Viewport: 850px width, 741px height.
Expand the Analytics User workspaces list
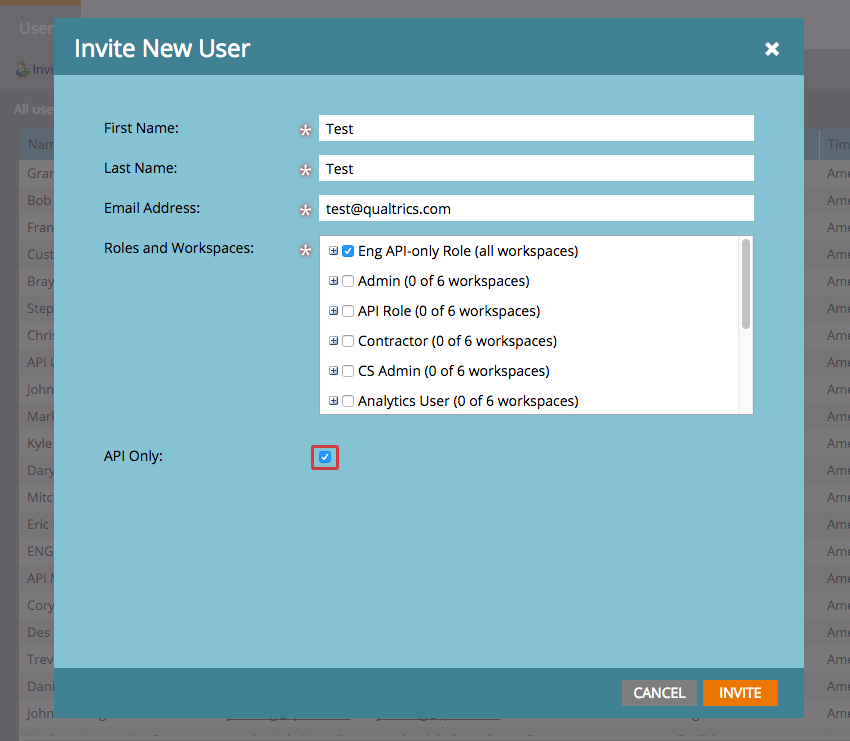334,400
